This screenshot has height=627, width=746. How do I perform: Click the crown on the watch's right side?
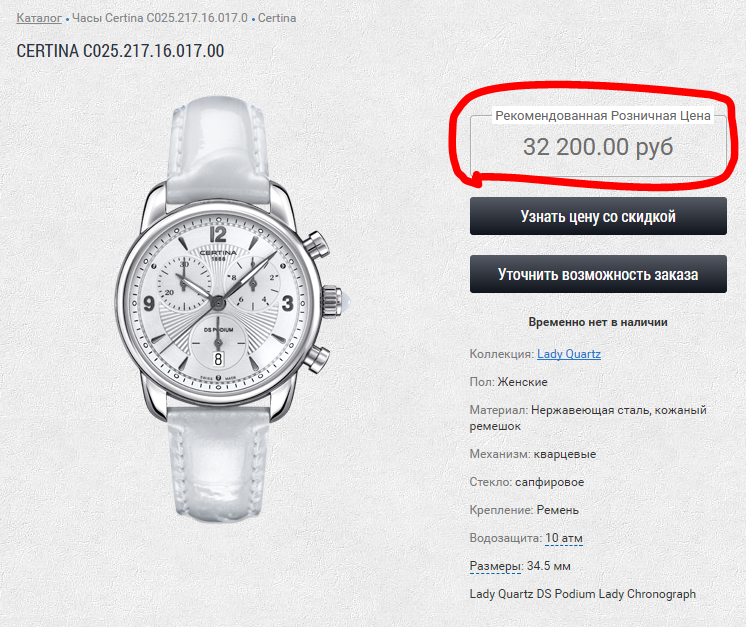click(x=334, y=299)
